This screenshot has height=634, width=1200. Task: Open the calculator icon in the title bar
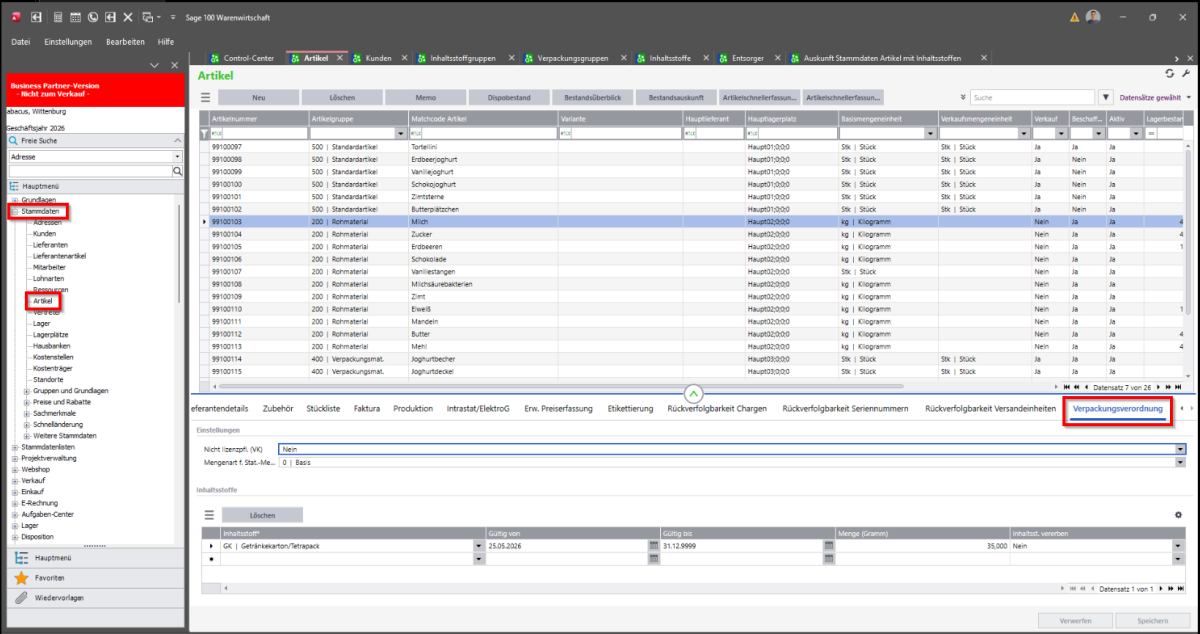click(57, 17)
